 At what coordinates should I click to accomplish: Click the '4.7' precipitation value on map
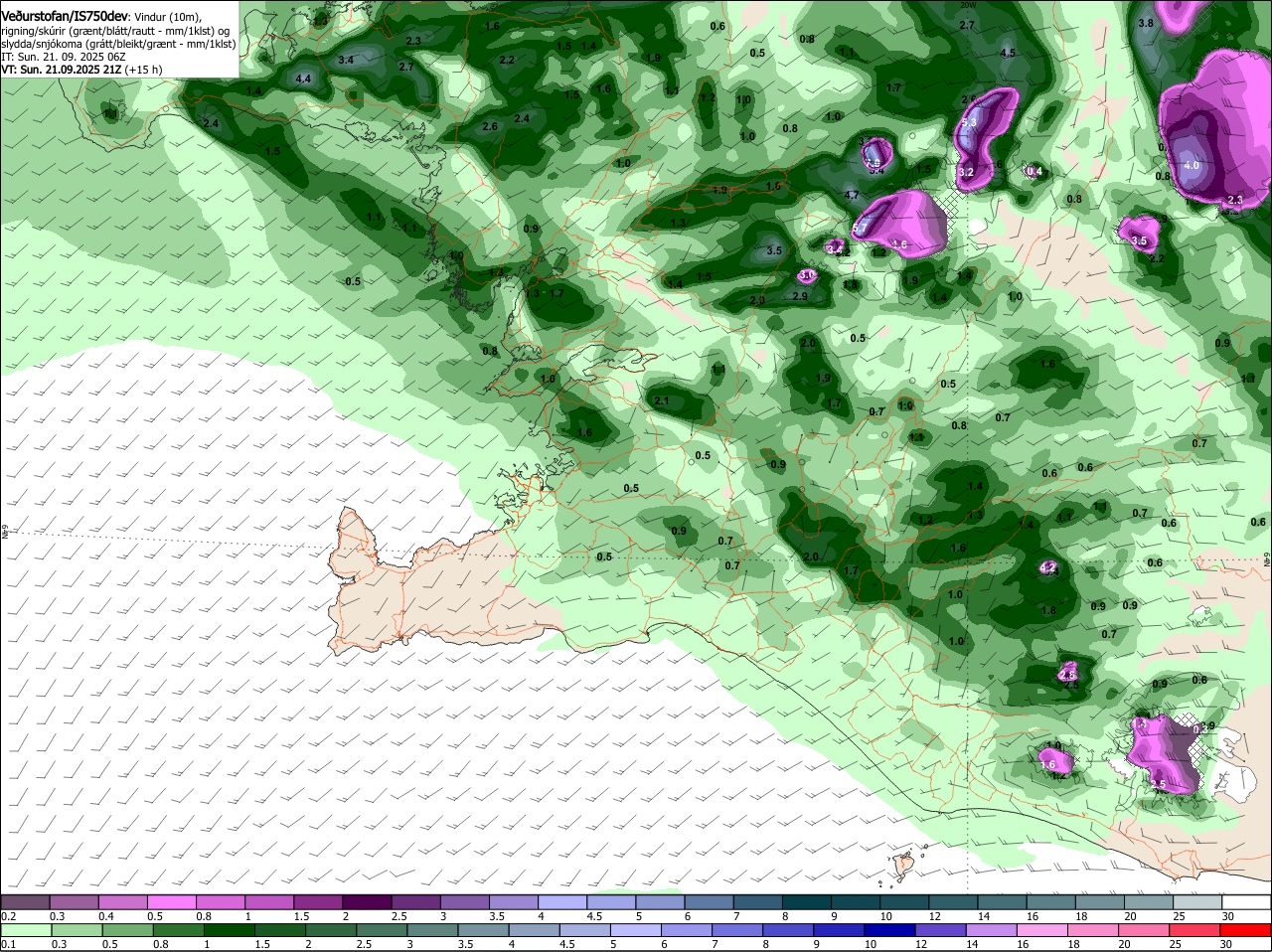point(852,195)
